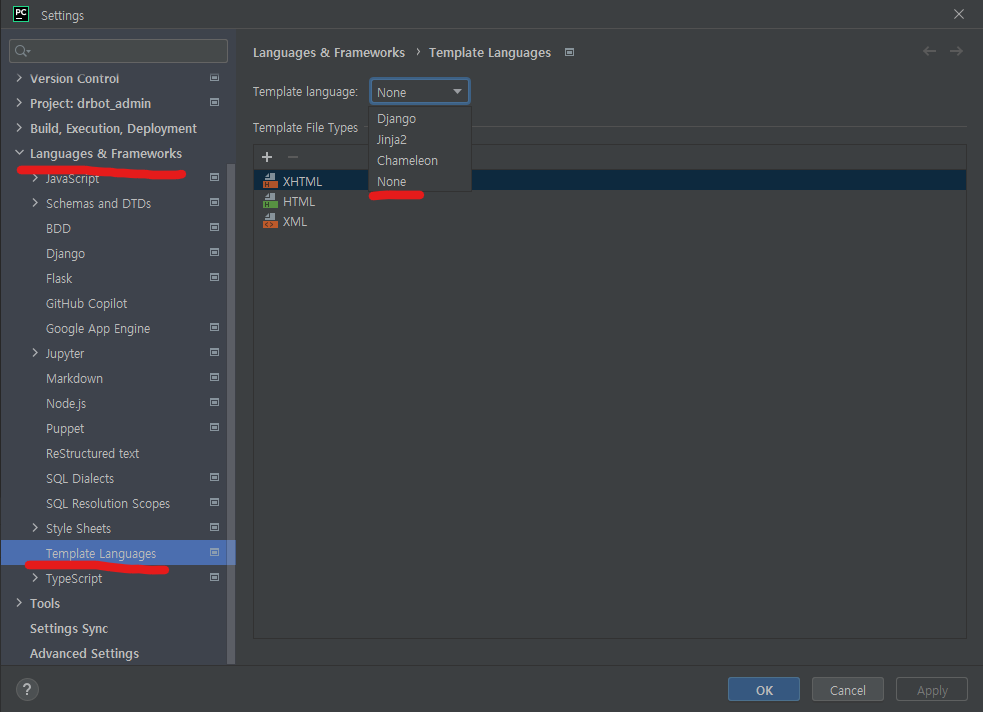The image size is (983, 712).
Task: Click project-level icon next to Google App Engine
Action: coord(214,327)
